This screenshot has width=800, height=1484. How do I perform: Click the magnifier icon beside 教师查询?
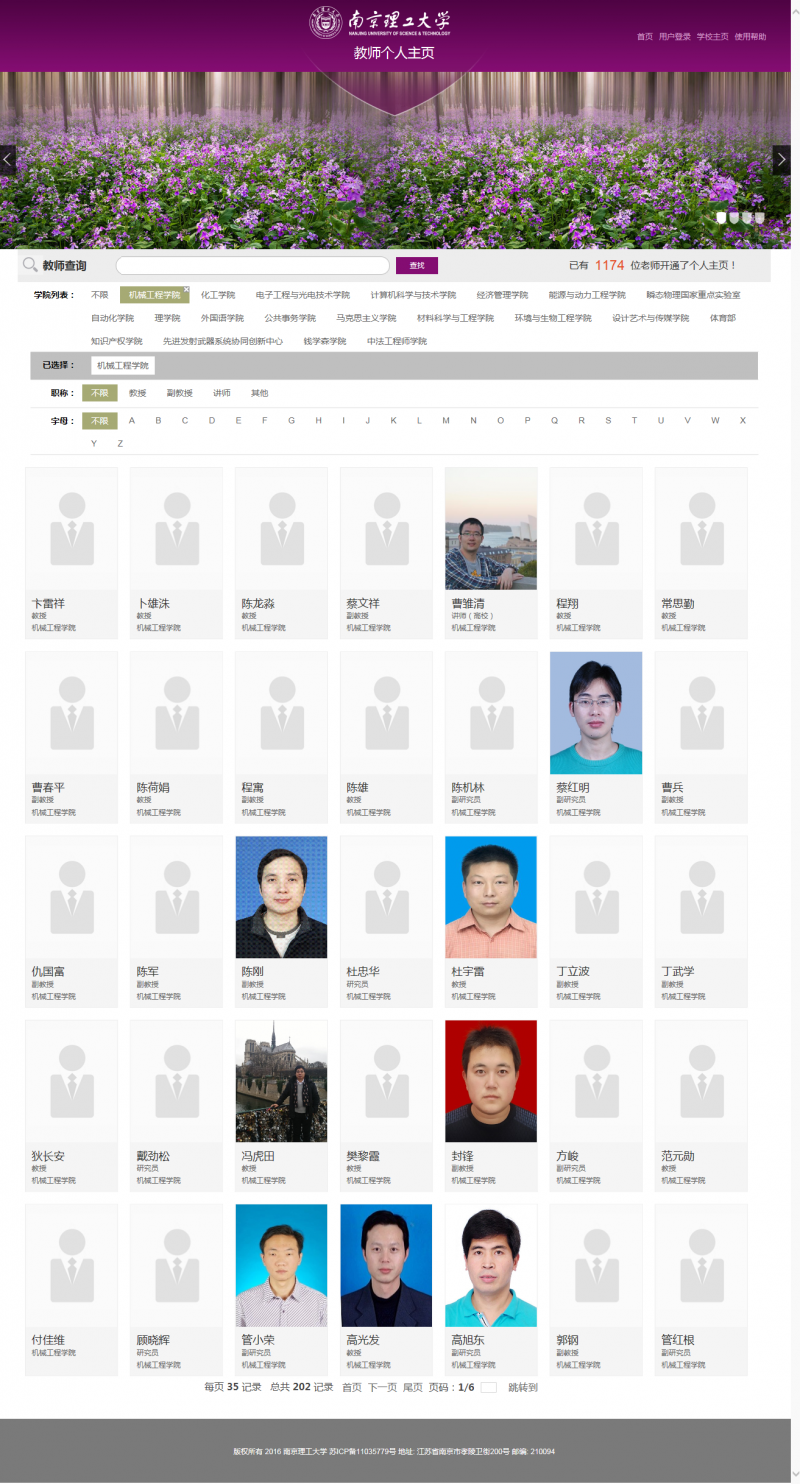click(x=30, y=264)
